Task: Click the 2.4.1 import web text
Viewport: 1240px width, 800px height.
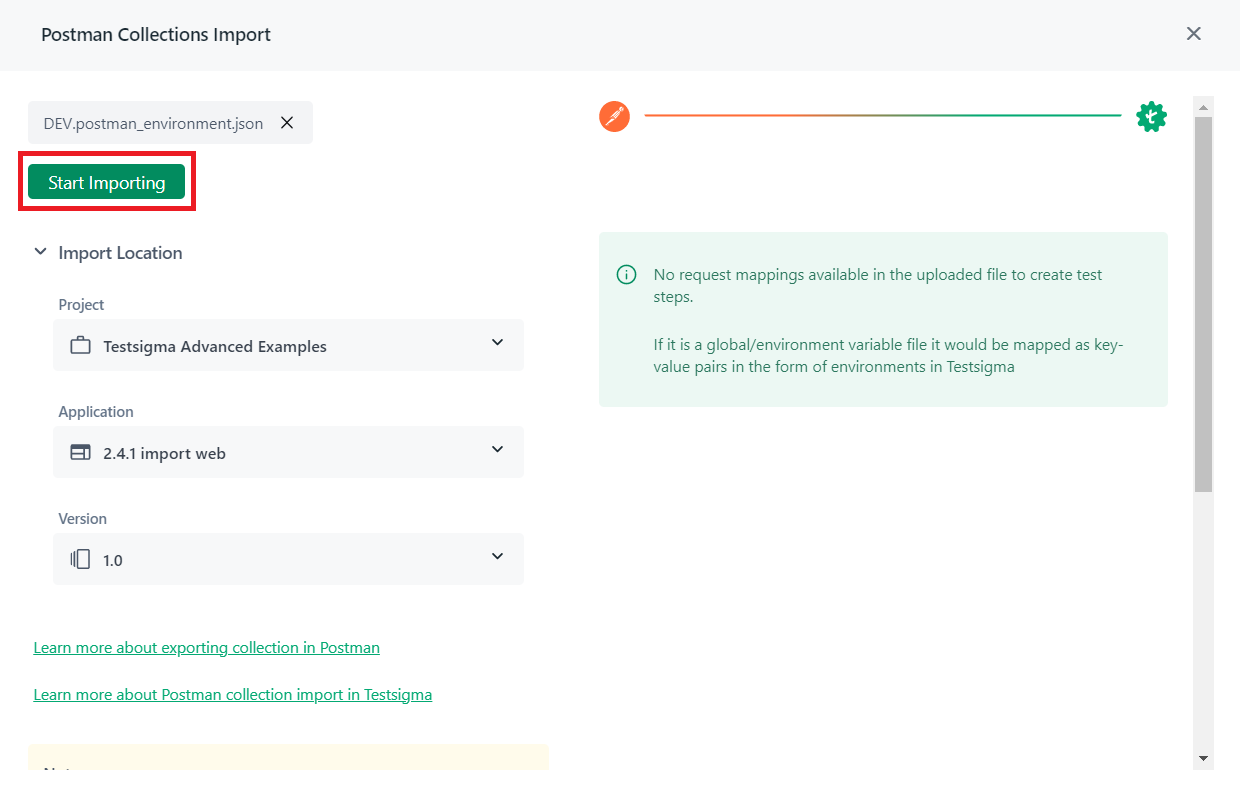Action: (x=164, y=453)
